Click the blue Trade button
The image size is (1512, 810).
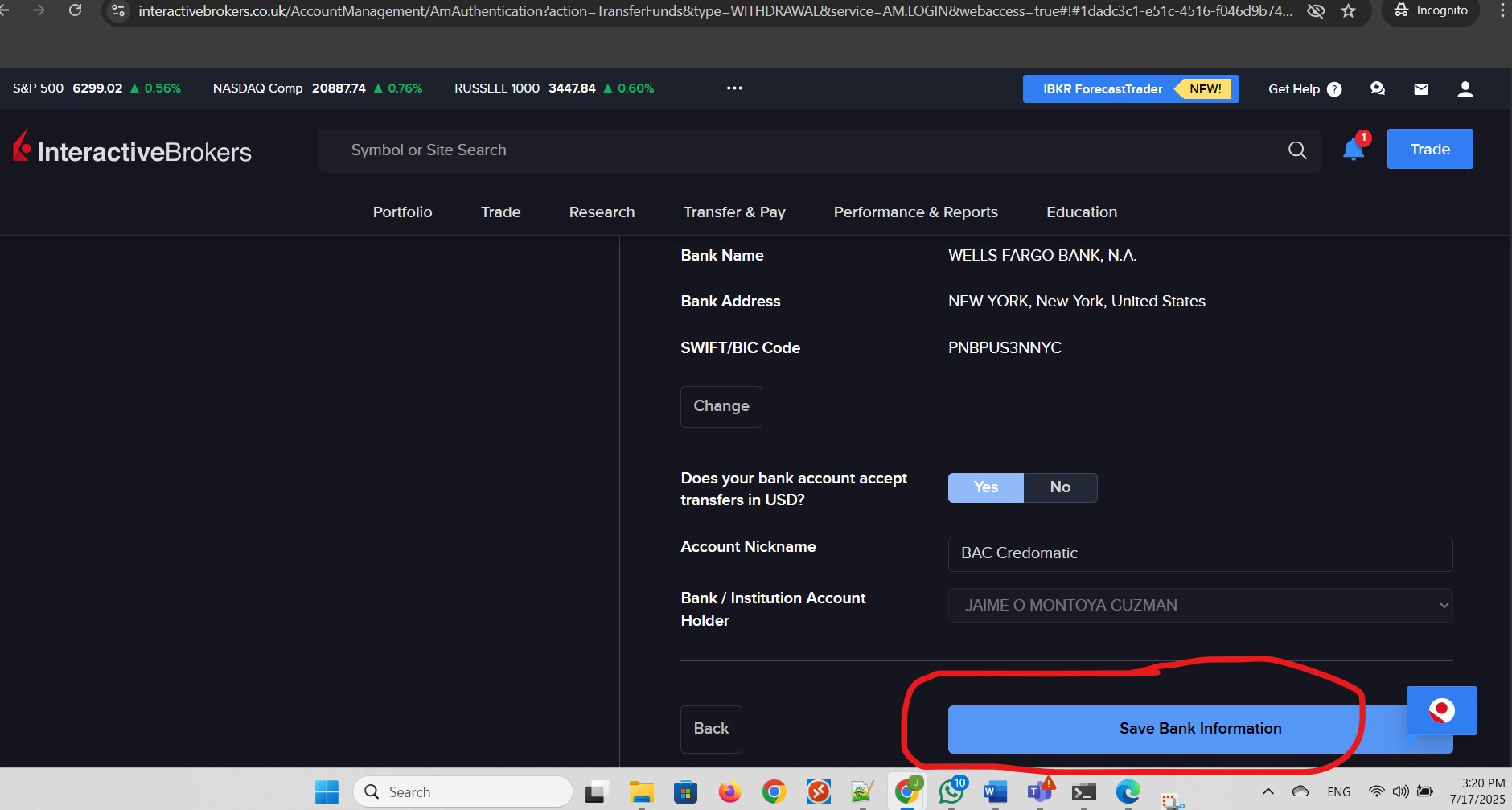click(x=1430, y=149)
